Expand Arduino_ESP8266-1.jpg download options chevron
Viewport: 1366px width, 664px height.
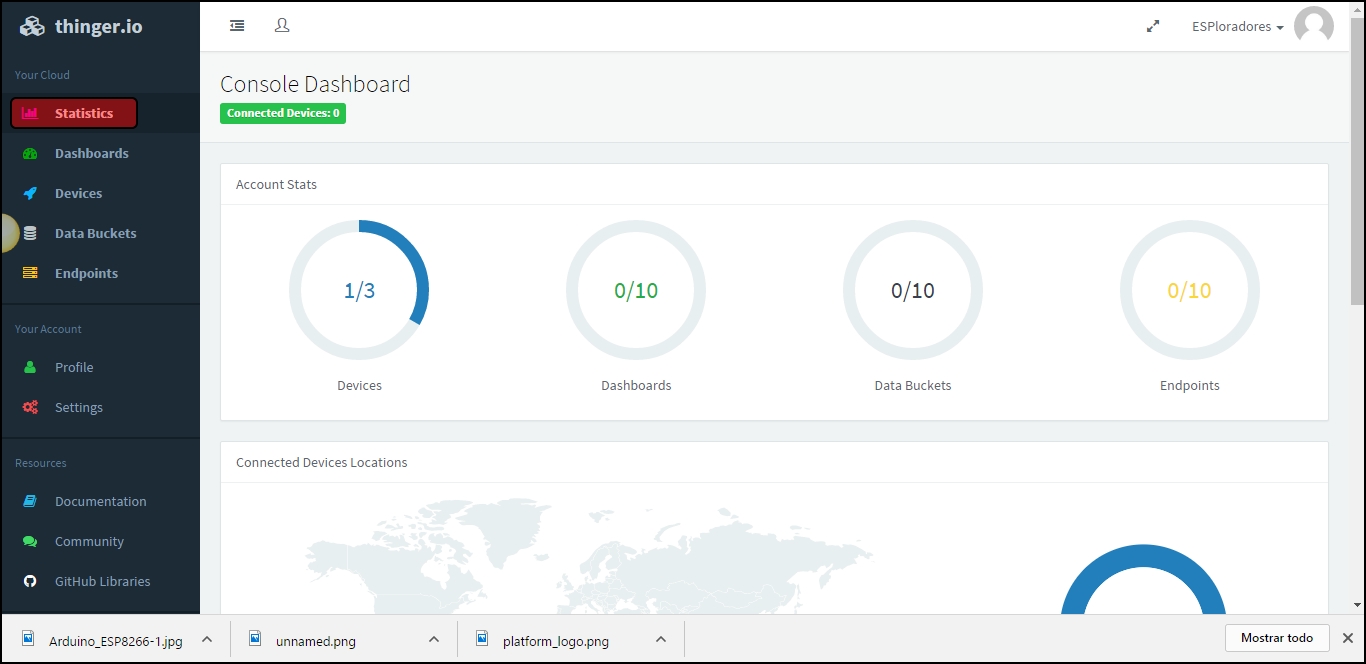click(x=207, y=639)
